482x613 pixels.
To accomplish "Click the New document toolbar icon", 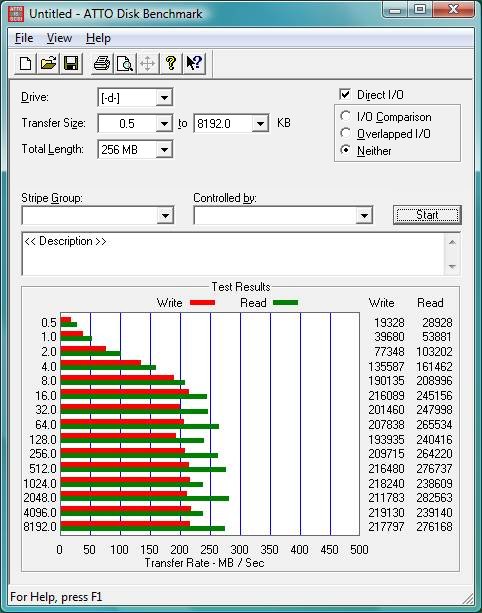I will click(x=26, y=63).
